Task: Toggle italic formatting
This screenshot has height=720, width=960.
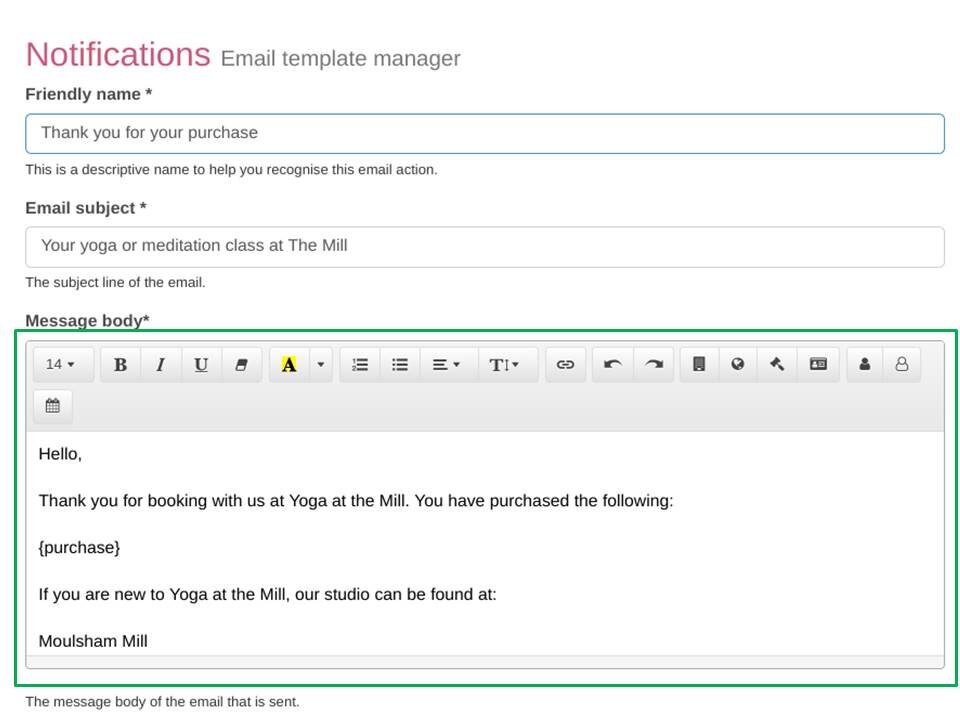Action: click(160, 364)
